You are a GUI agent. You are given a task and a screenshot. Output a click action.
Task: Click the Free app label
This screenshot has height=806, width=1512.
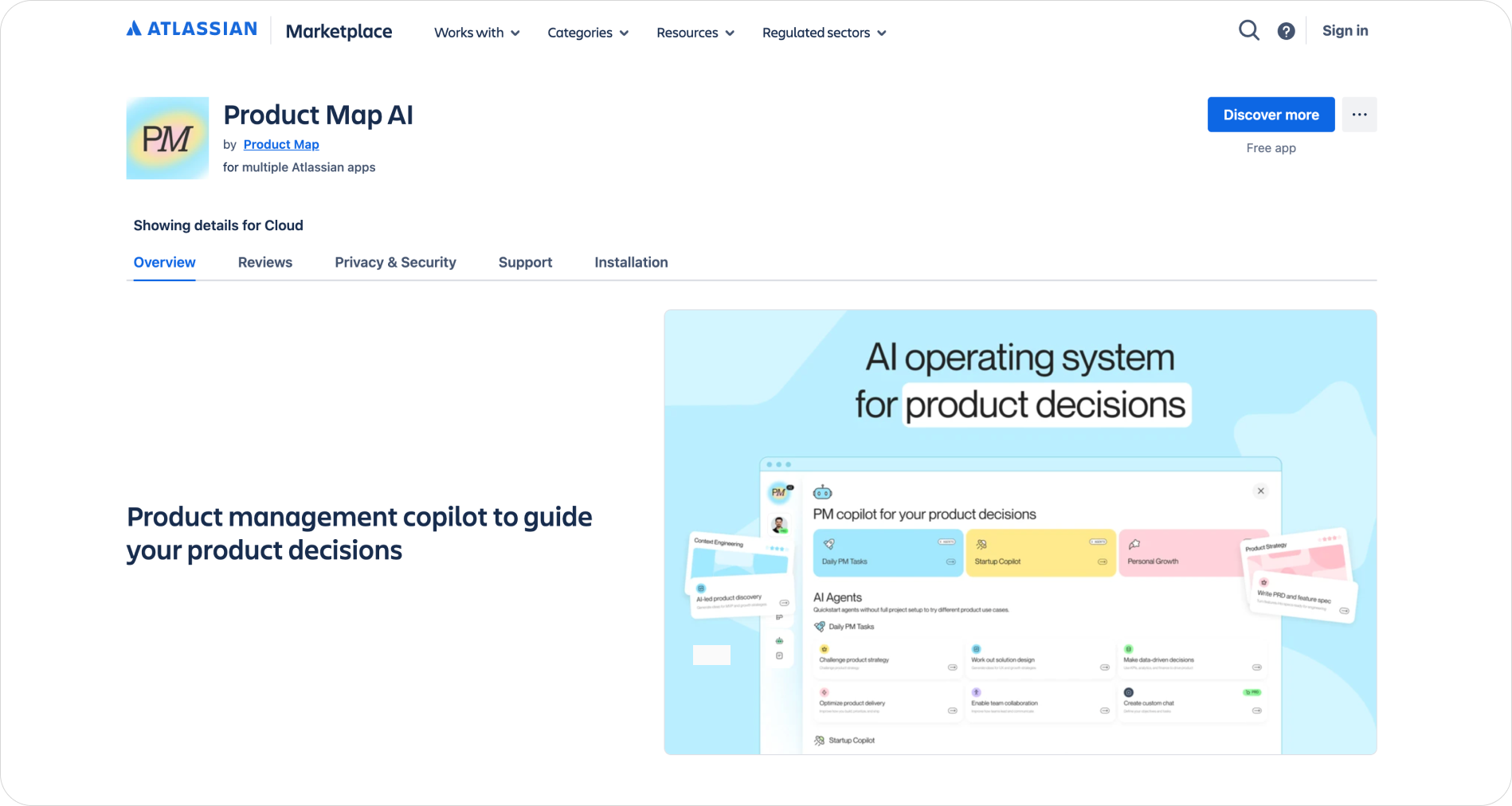pyautogui.click(x=1271, y=148)
